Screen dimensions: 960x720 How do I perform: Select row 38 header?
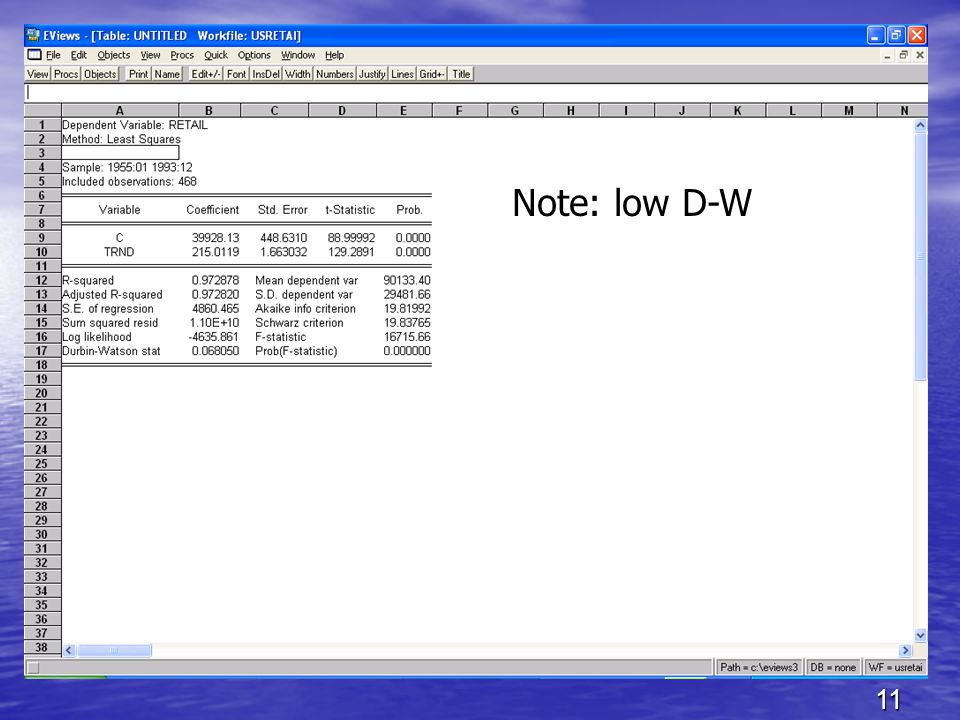pos(42,647)
